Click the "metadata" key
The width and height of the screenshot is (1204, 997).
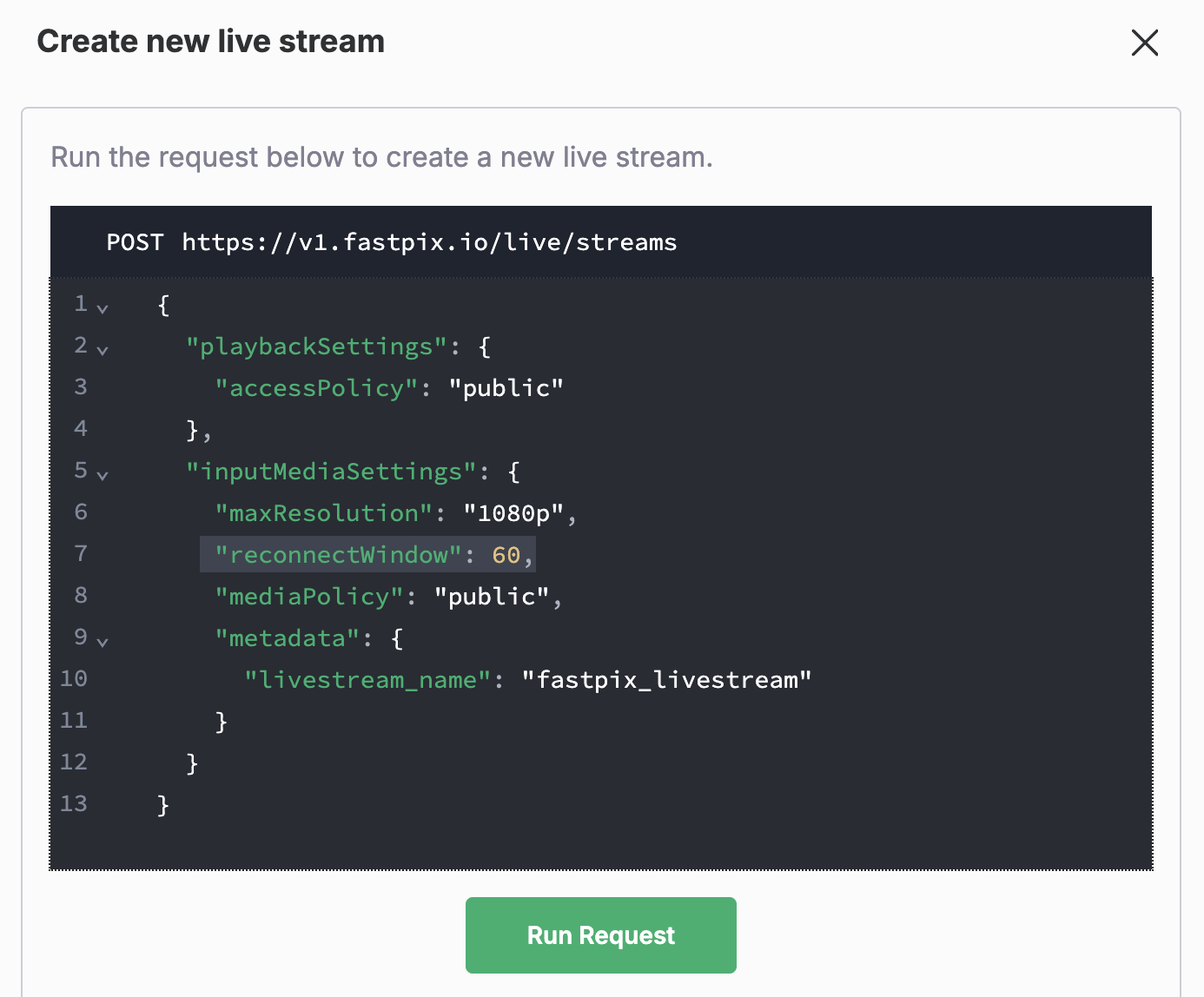(288, 638)
